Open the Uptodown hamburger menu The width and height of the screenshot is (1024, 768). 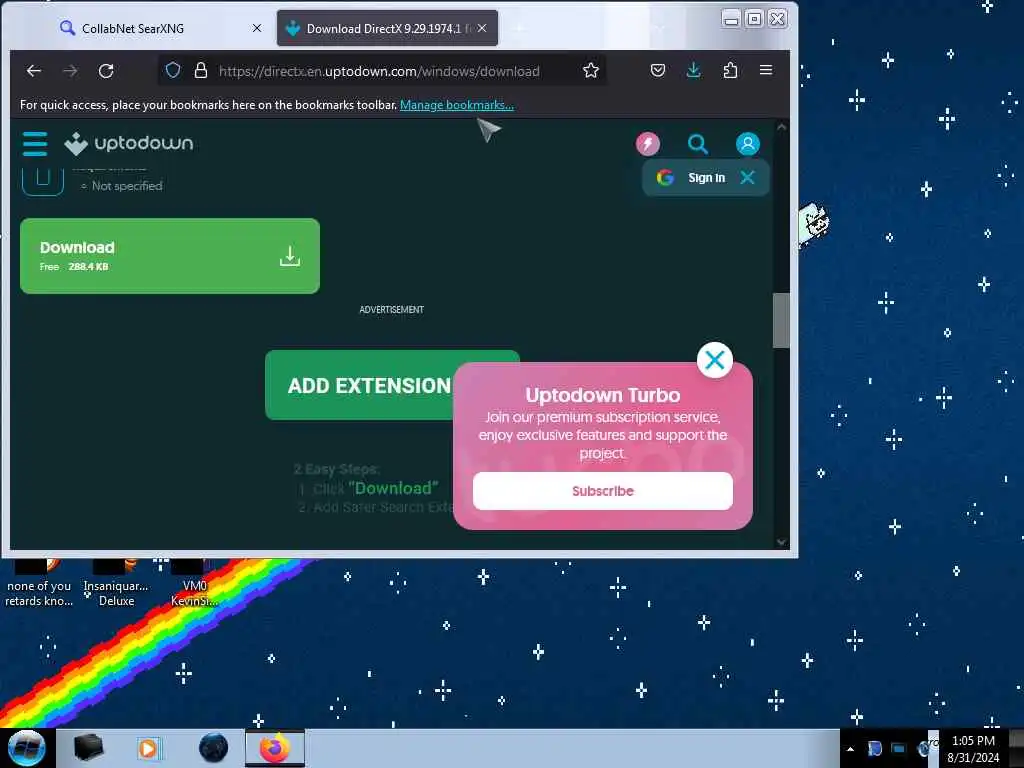[35, 144]
